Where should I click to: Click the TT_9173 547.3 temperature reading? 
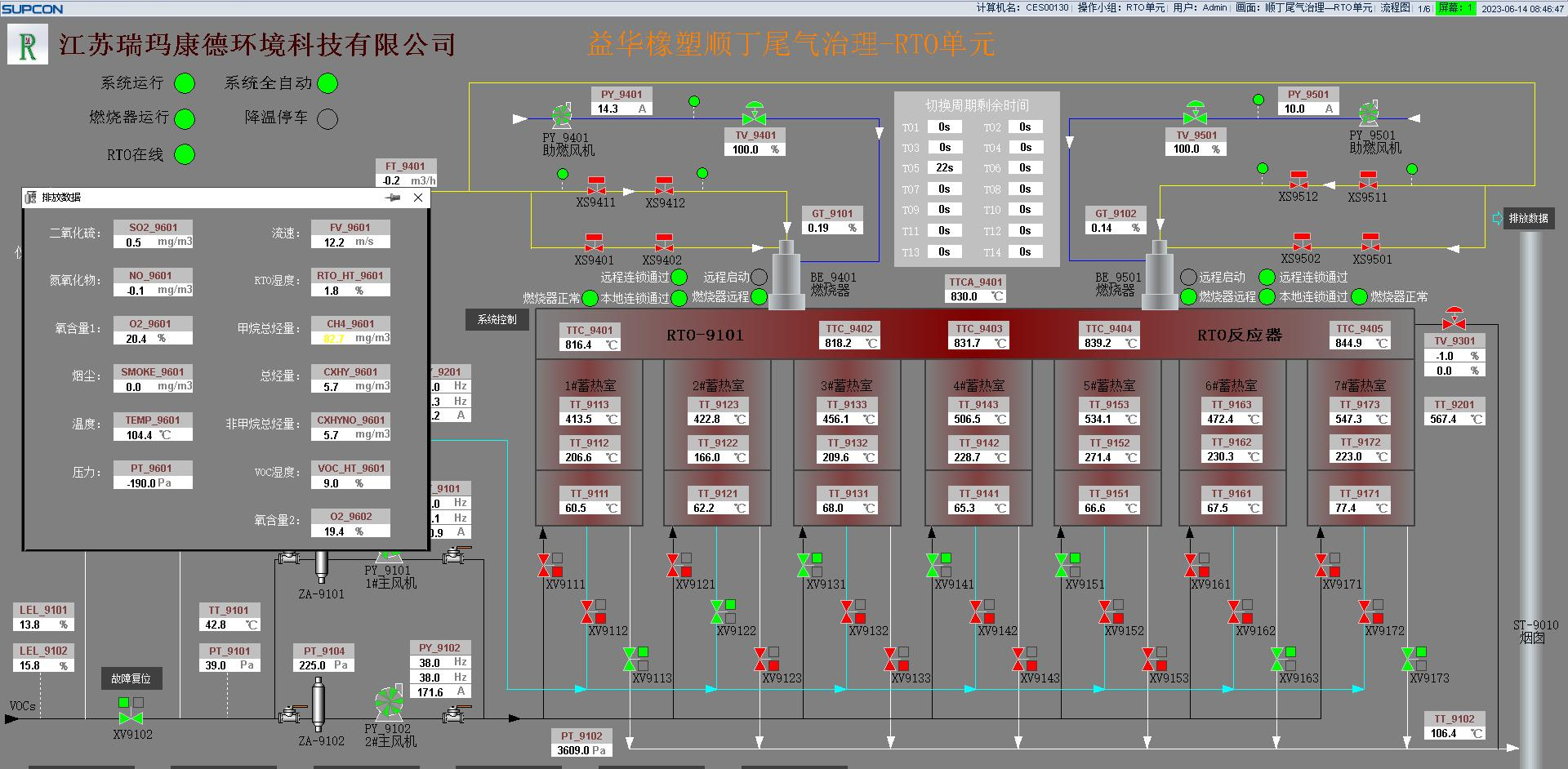click(1361, 420)
